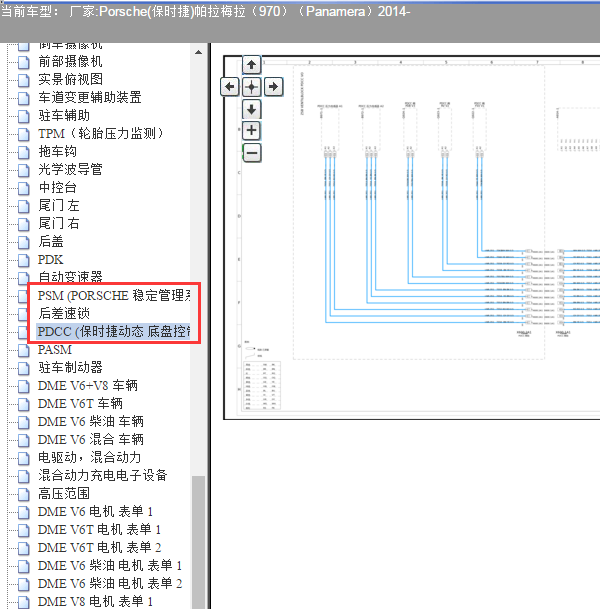Image resolution: width=600 pixels, height=609 pixels.
Task: Select the 后差速锁 entry
Action: coord(64,313)
